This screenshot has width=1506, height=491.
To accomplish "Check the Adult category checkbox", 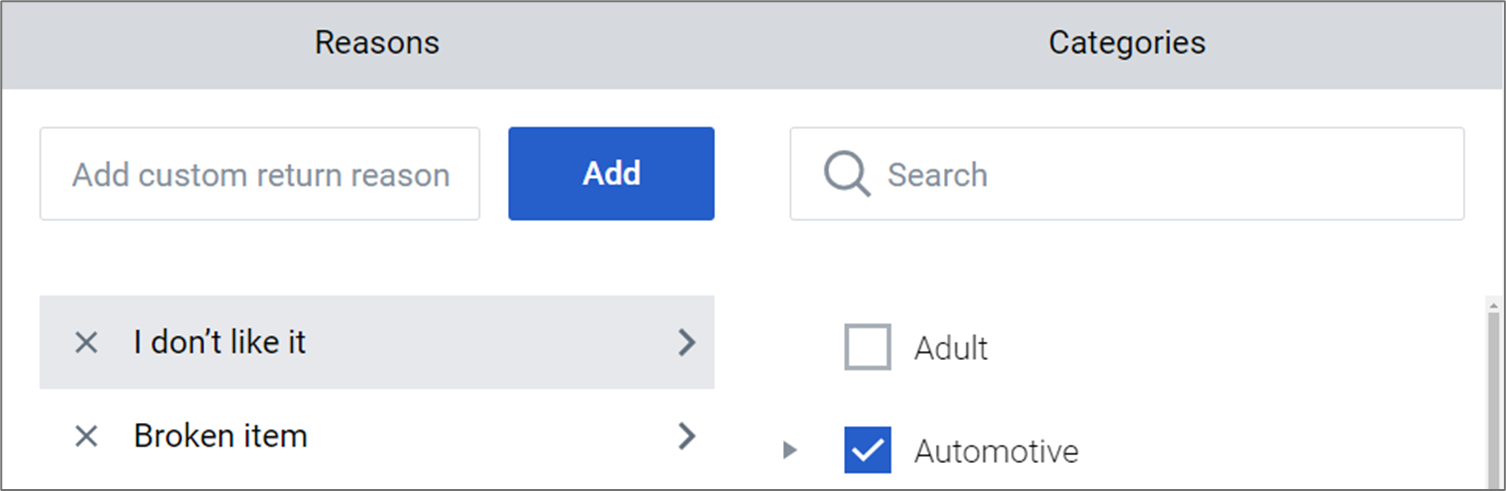I will click(x=867, y=348).
